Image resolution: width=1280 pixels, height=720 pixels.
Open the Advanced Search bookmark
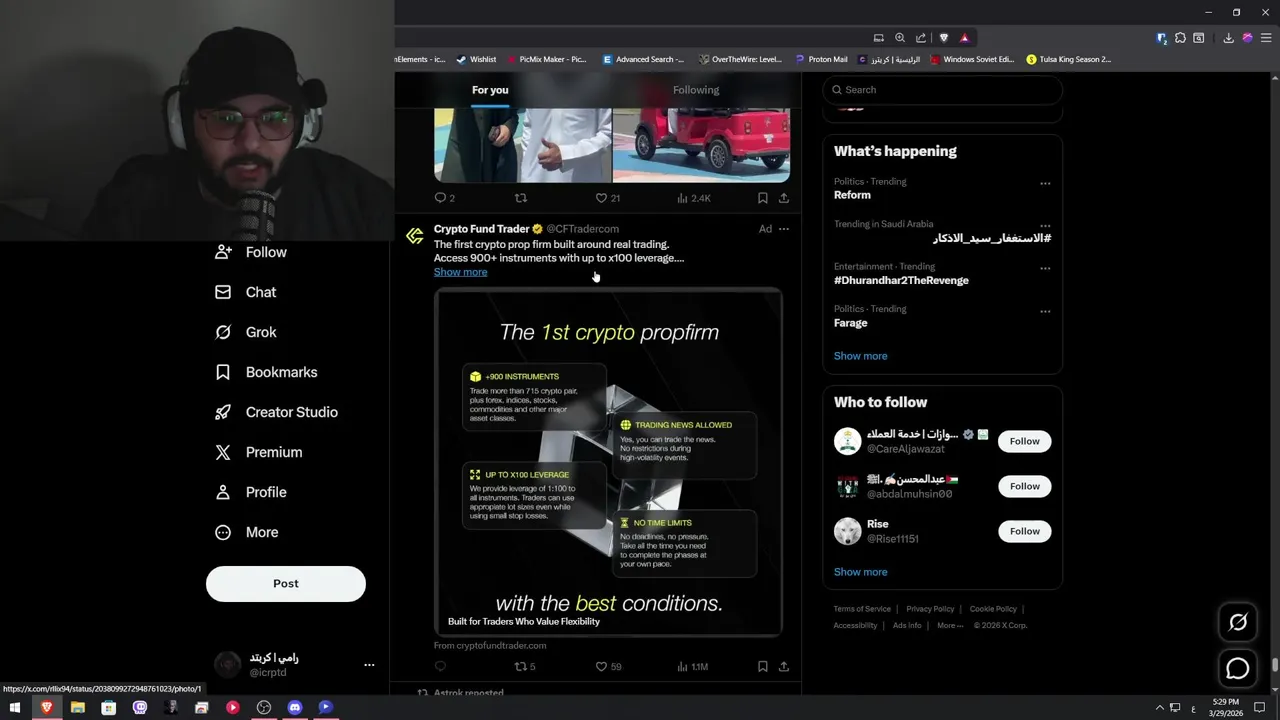(x=643, y=59)
